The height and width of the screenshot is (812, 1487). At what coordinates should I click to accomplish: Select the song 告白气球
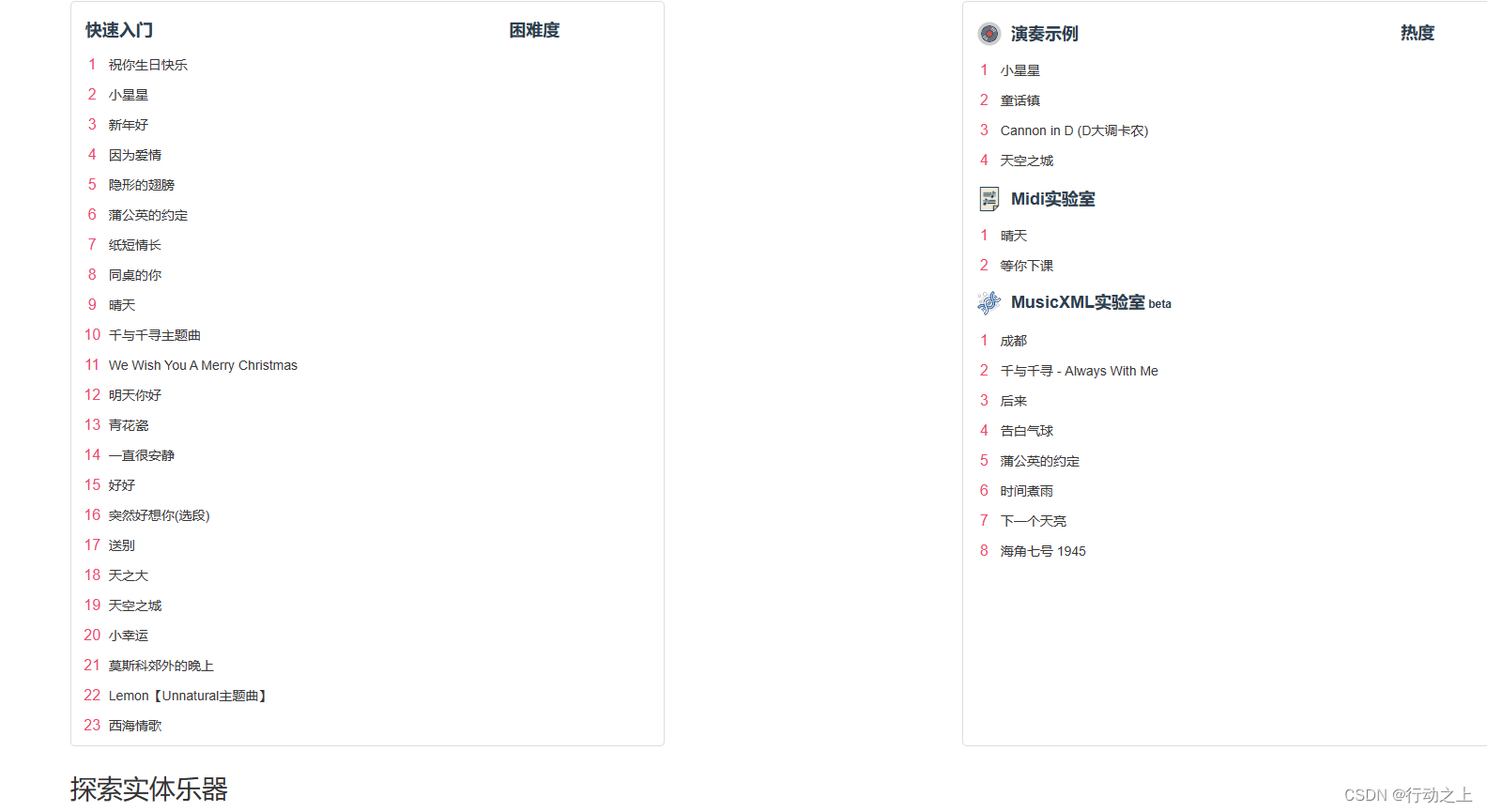(1027, 431)
